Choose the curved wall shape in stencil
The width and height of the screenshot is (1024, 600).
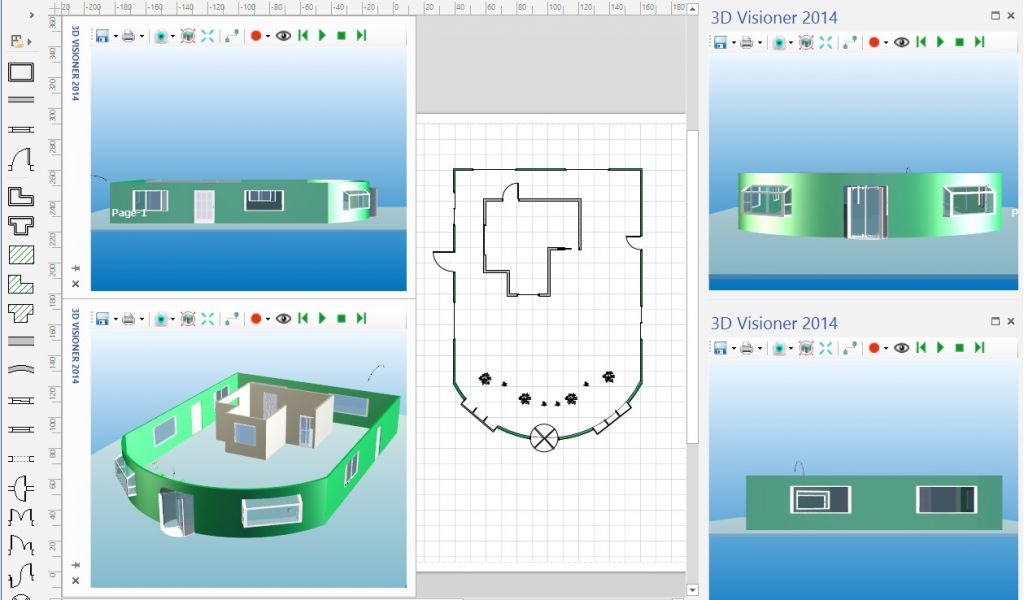coord(21,369)
